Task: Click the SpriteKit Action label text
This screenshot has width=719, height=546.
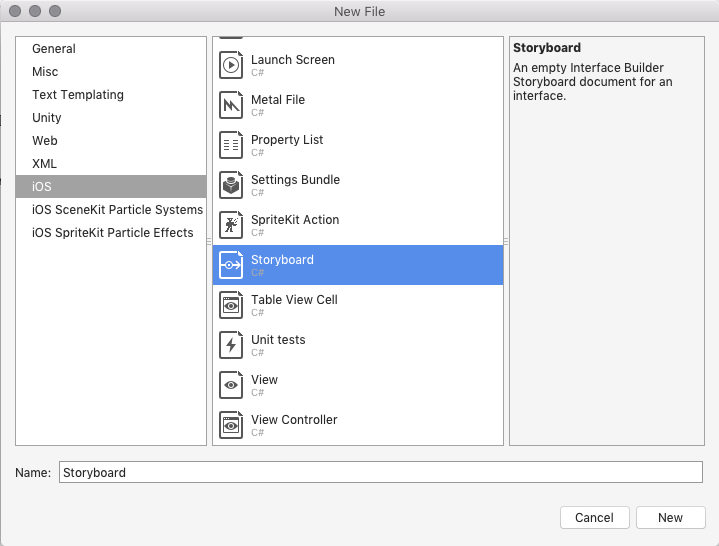Action: click(295, 220)
